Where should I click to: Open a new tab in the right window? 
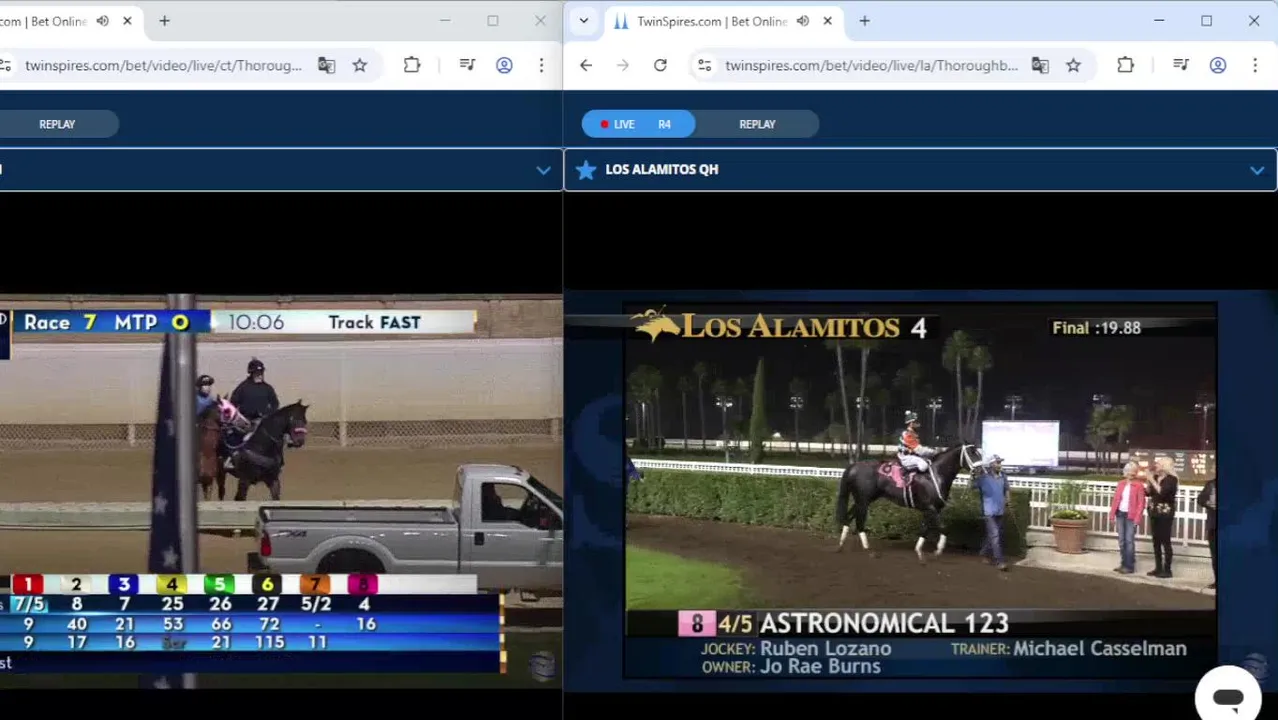tap(864, 21)
